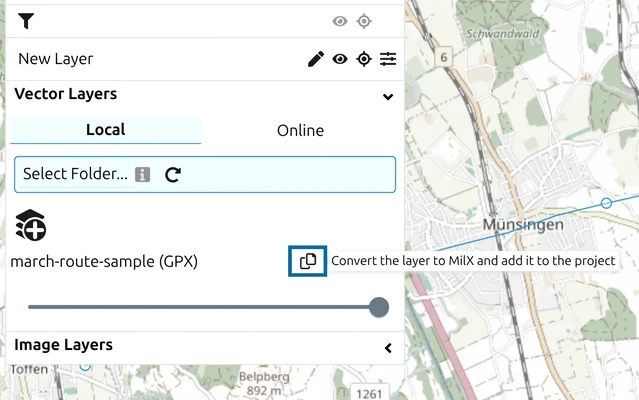The height and width of the screenshot is (400, 639).
Task: Open the layer filter funnel icon
Action: pyautogui.click(x=26, y=21)
